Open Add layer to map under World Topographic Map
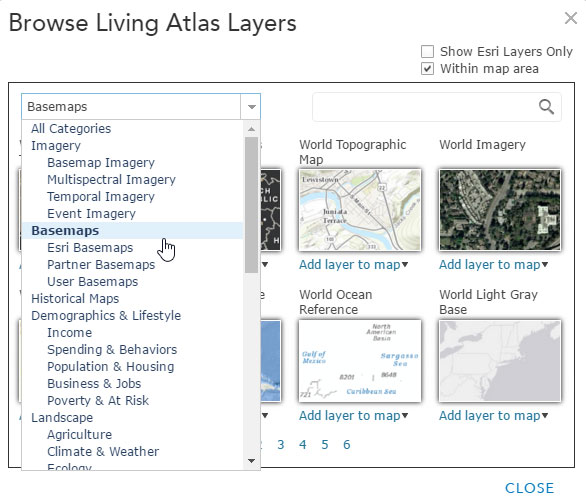The height and width of the screenshot is (496, 586). pos(353,265)
